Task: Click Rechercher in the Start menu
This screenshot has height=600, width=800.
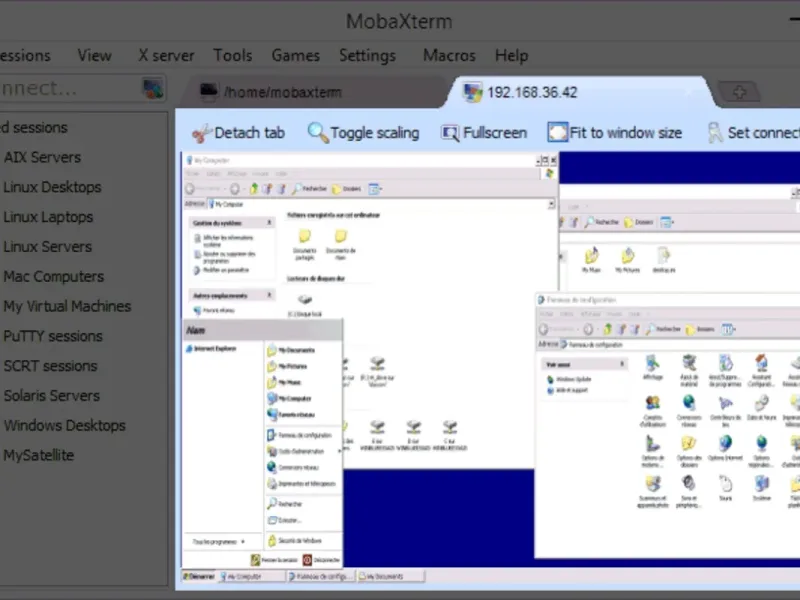Action: coord(285,504)
